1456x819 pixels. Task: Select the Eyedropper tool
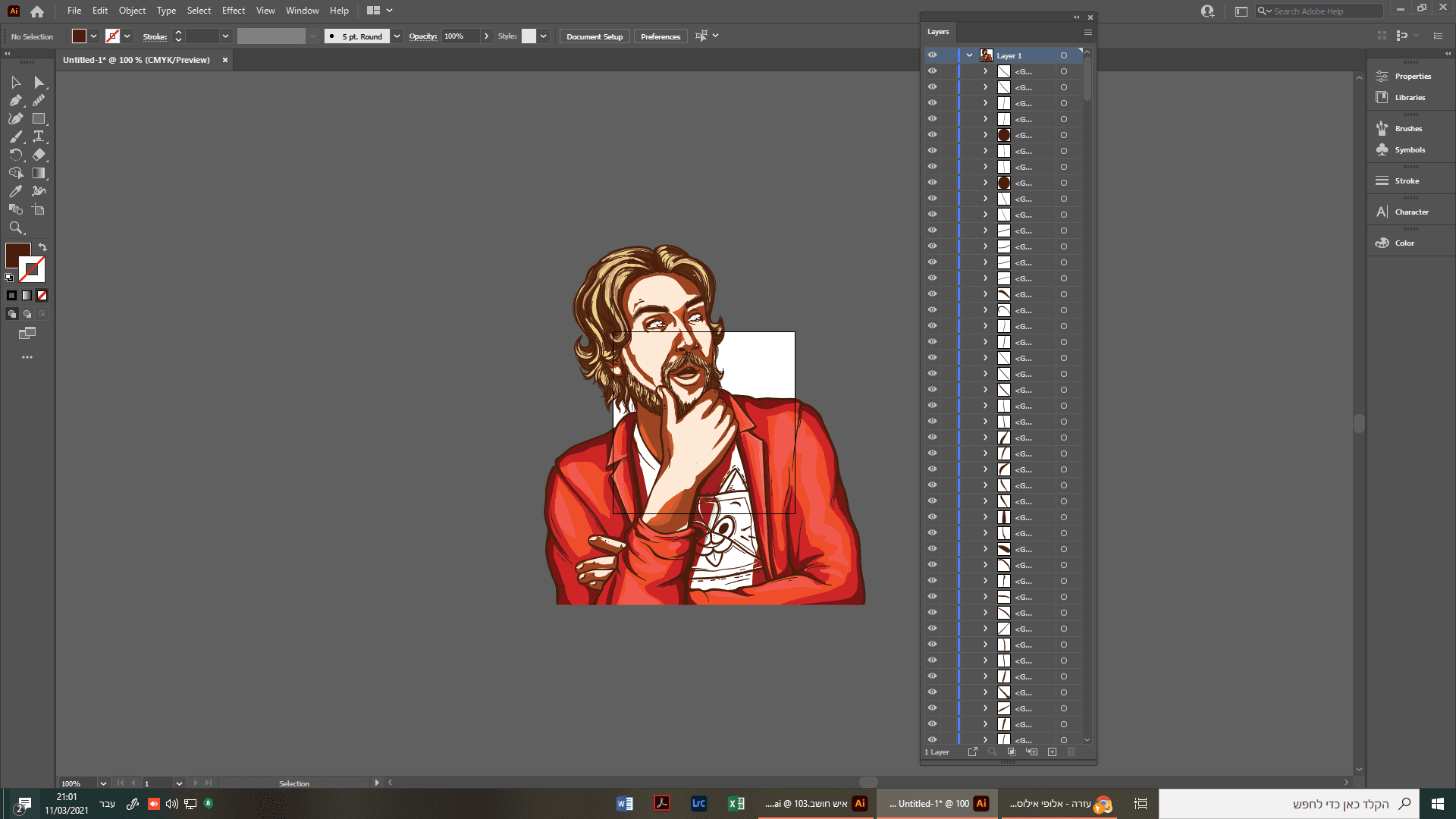coord(15,191)
